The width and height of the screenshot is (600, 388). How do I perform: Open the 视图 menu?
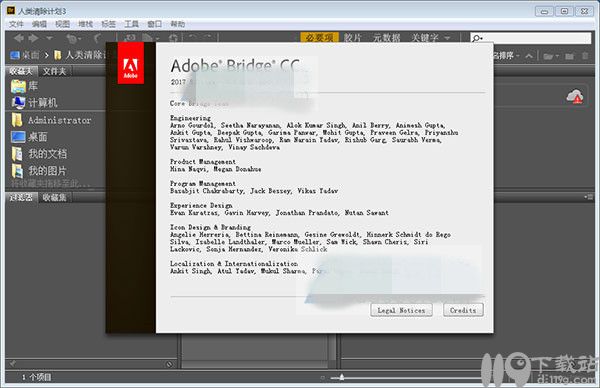point(62,24)
